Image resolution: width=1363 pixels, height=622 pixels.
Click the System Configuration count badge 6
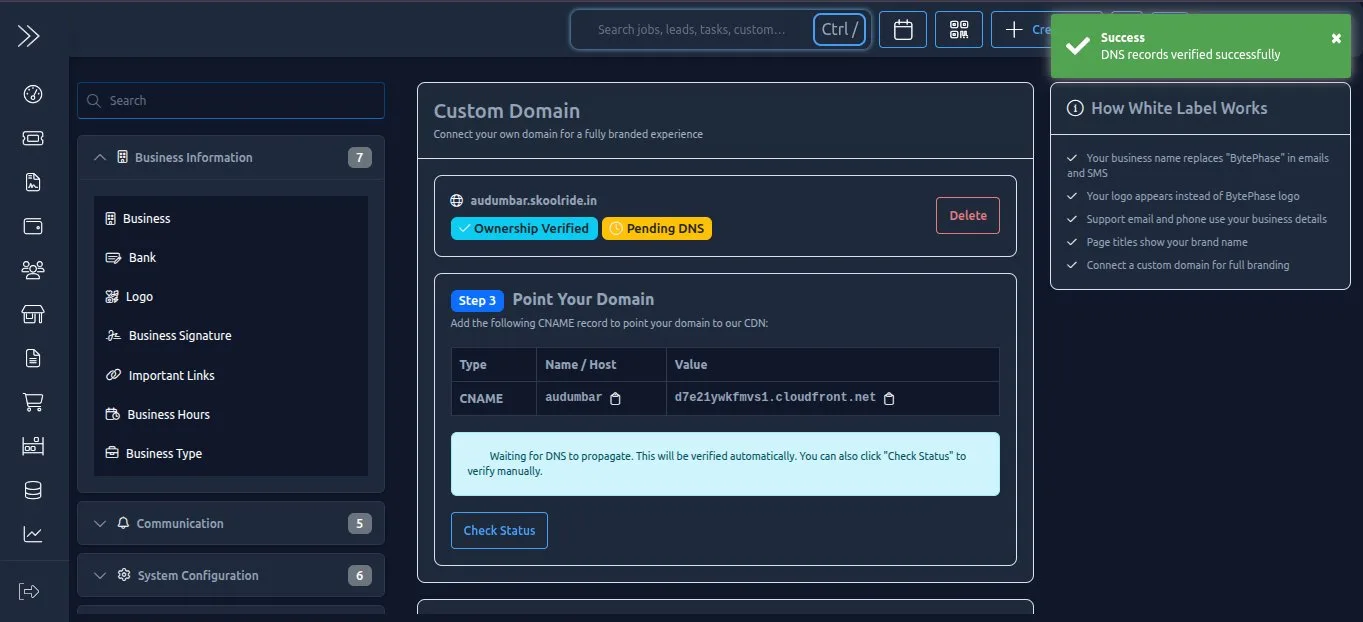click(360, 575)
